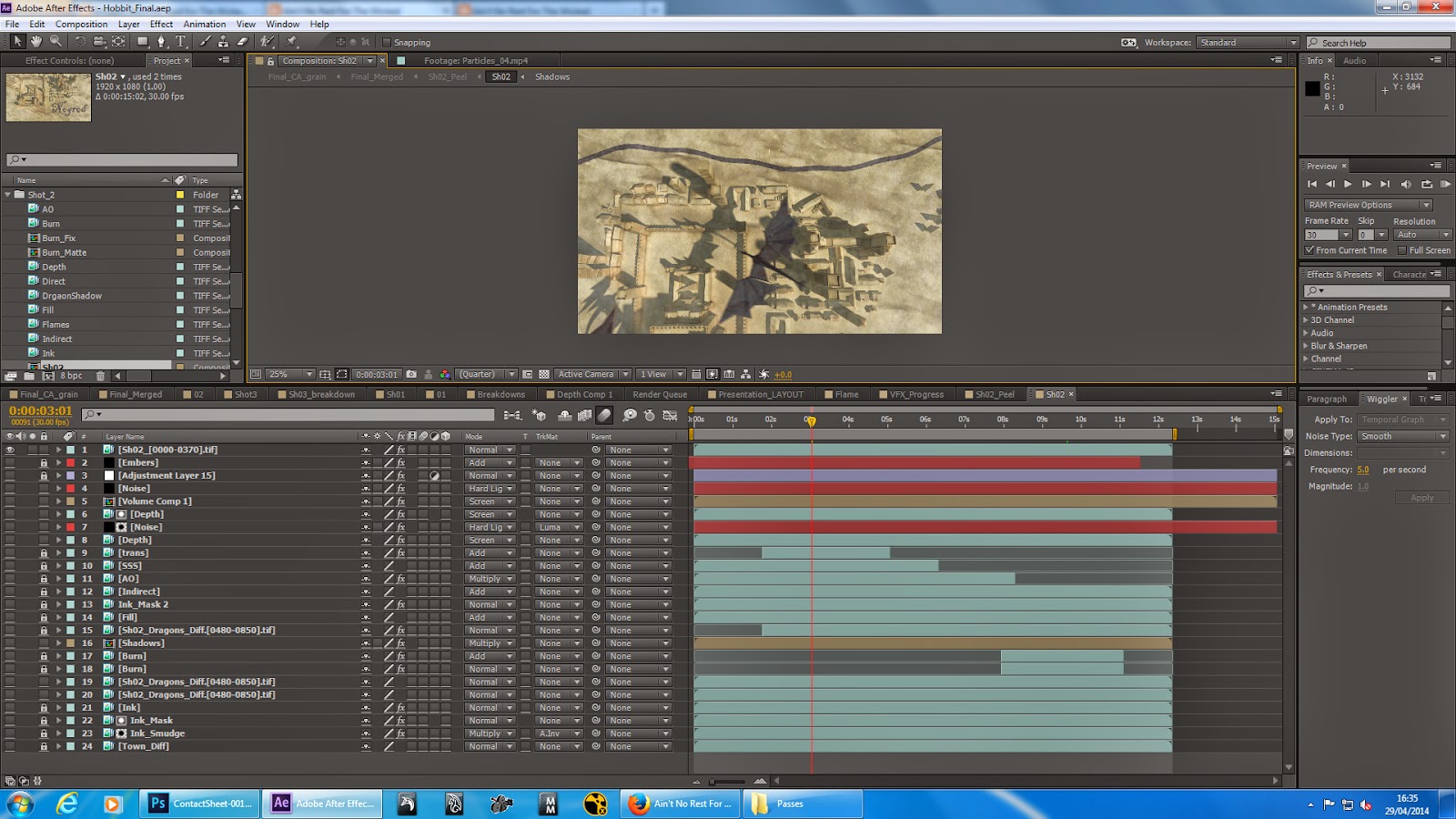Open the 25% magnification dropdown
The width and height of the screenshot is (1456, 819).
point(291,374)
